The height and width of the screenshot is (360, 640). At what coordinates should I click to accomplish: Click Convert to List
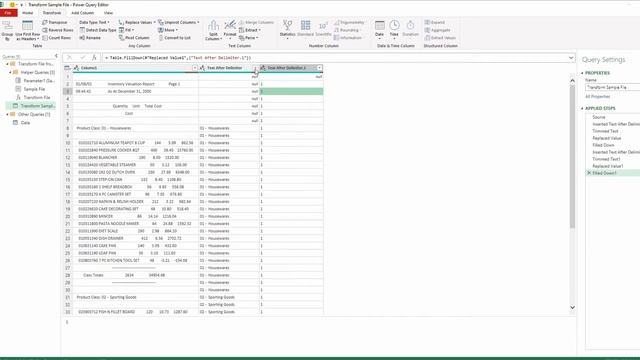click(174, 38)
